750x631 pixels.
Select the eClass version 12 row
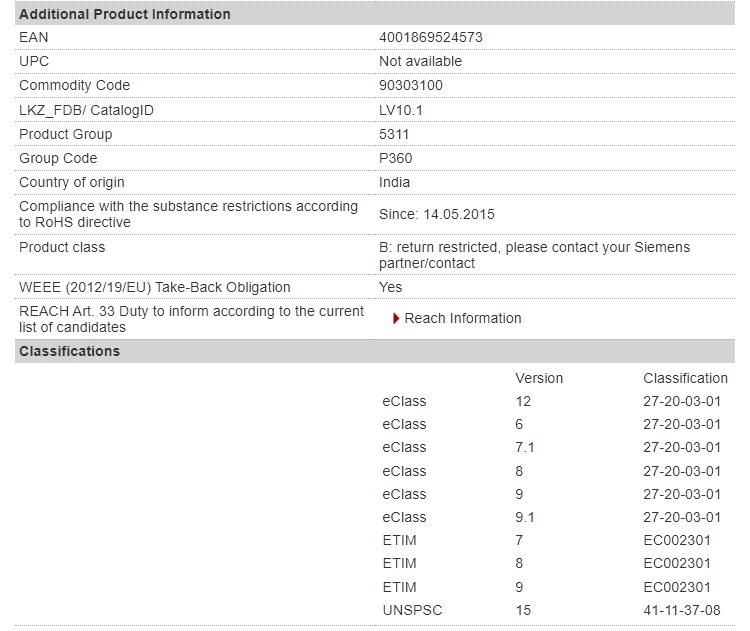pos(551,401)
